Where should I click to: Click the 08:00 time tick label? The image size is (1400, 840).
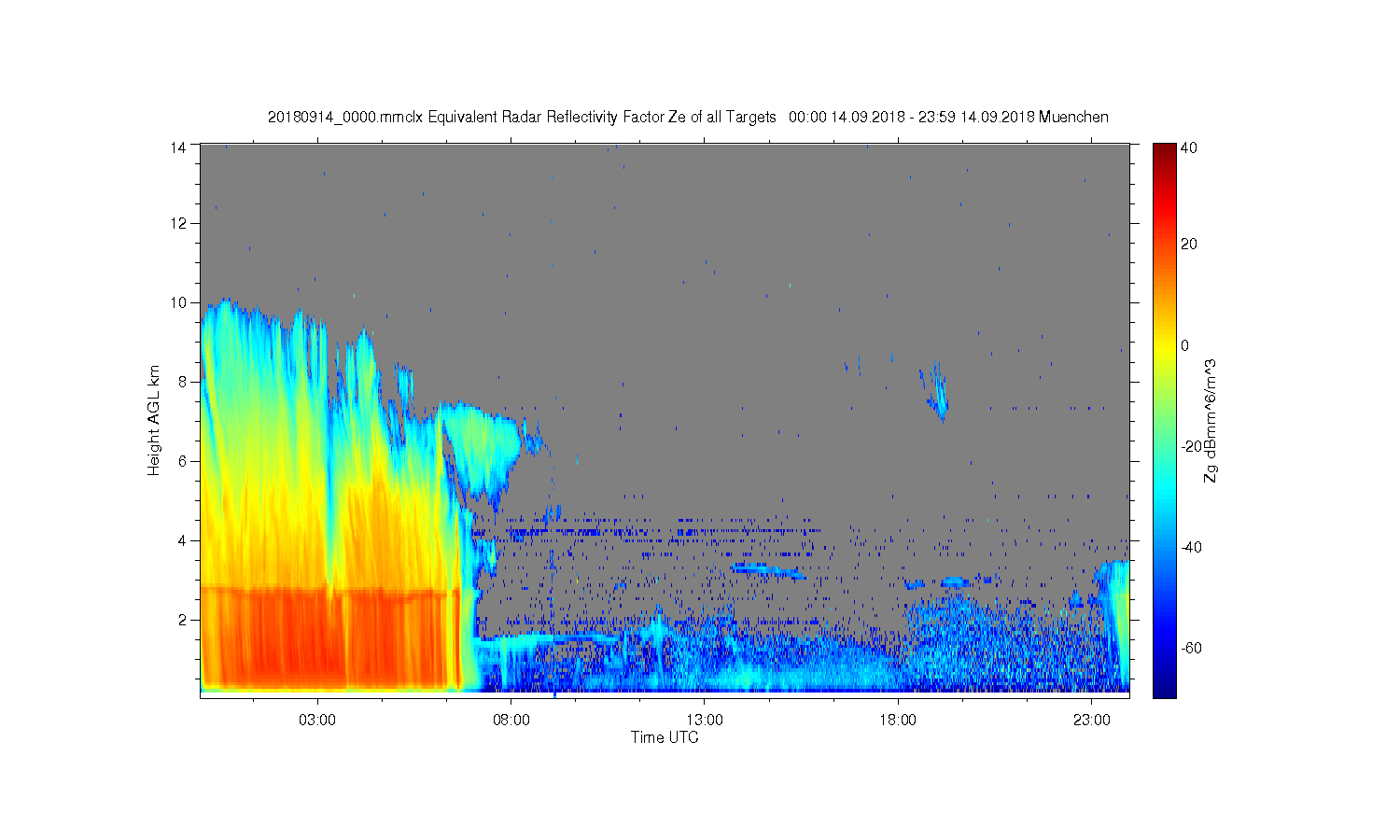click(x=511, y=721)
